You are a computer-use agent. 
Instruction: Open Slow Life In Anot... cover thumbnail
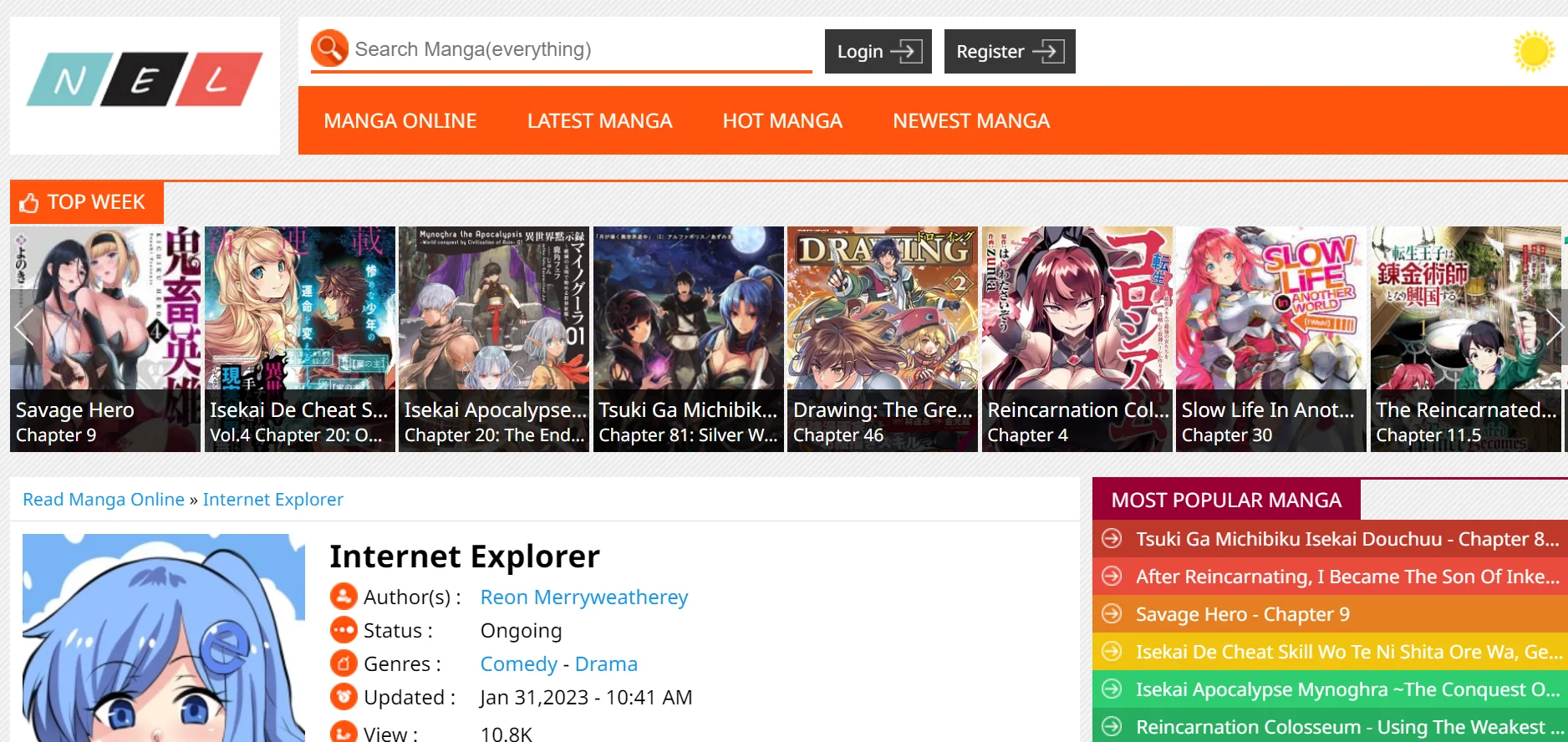tap(1271, 339)
